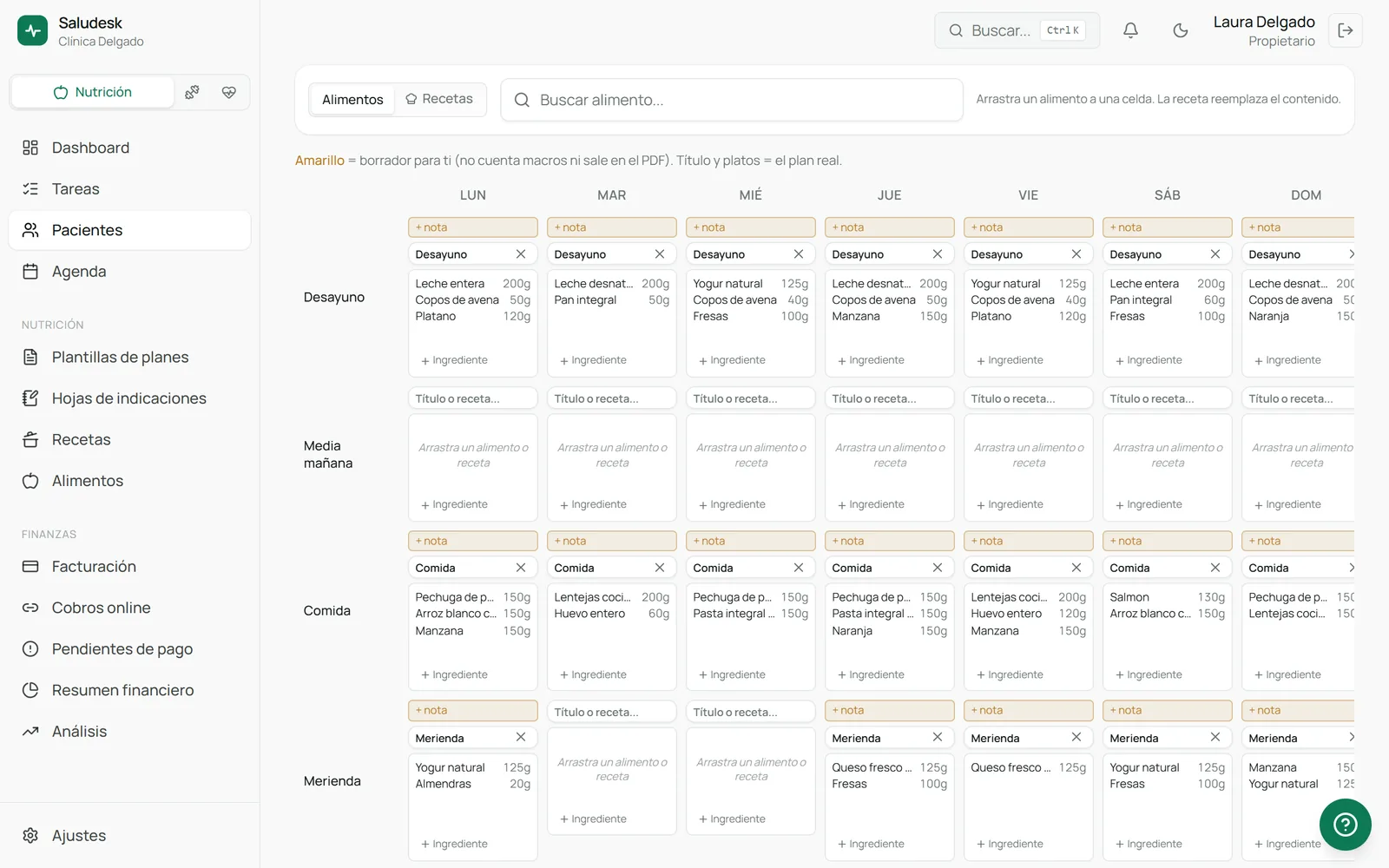The height and width of the screenshot is (868, 1389).
Task: Open Hojas de indicaciones
Action: 129,398
